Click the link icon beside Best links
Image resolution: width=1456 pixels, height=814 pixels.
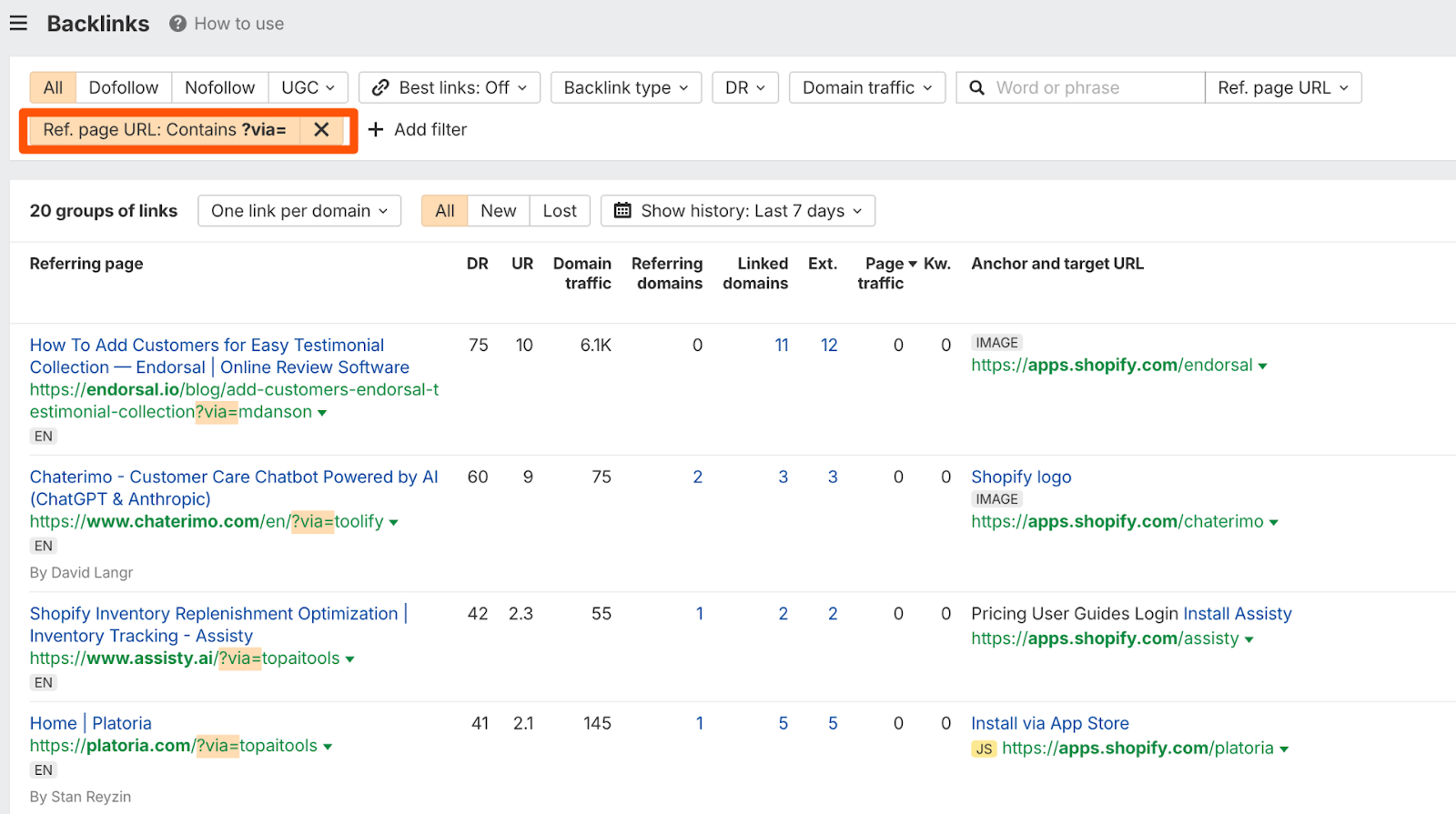coord(380,87)
